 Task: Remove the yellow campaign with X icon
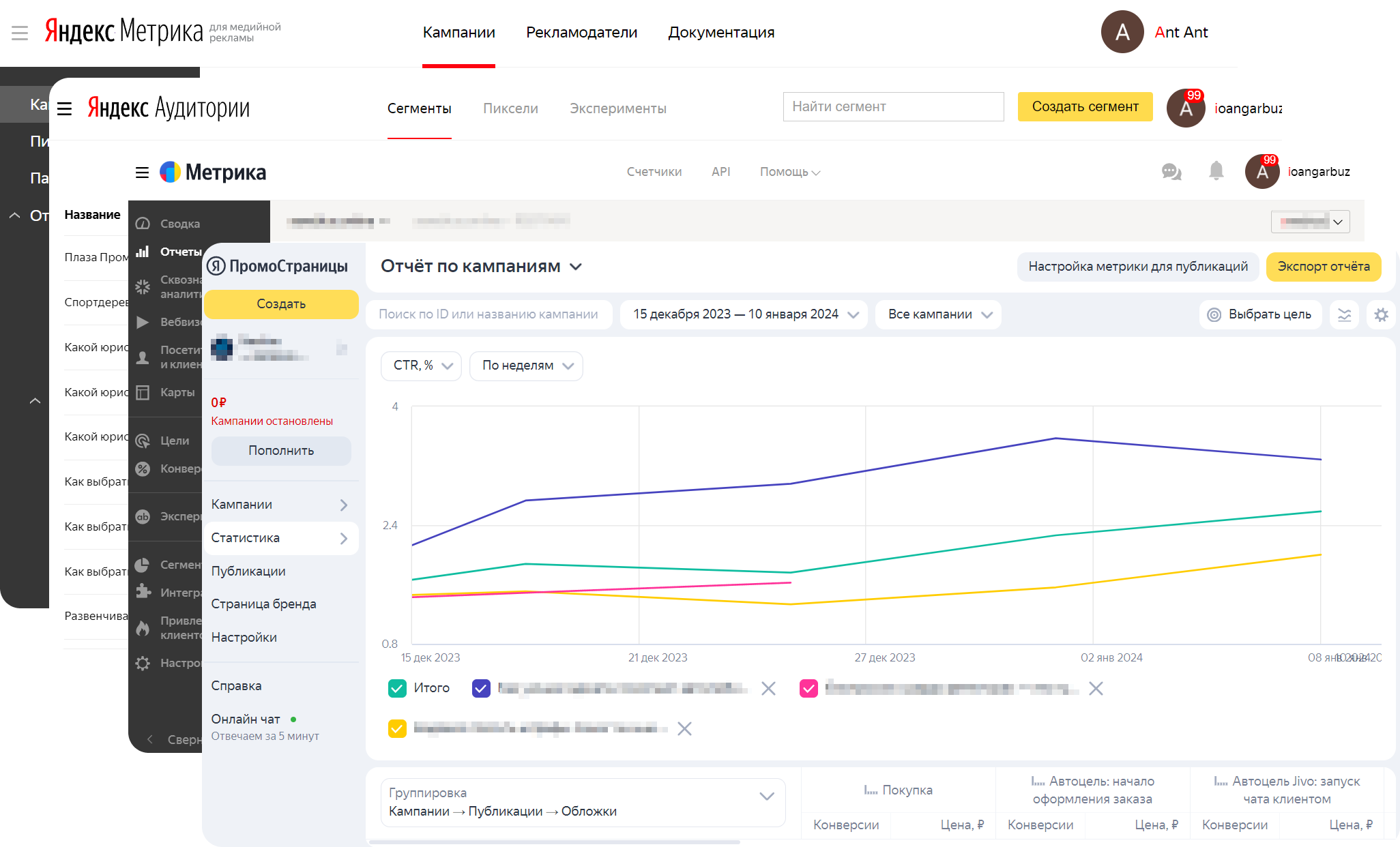pos(684,729)
